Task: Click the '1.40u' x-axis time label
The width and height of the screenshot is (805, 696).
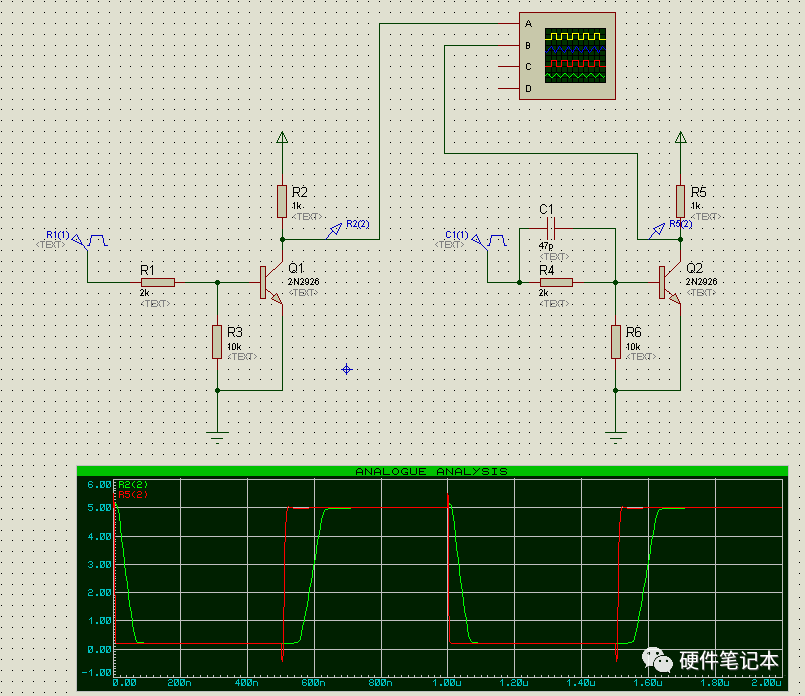Action: coord(581,683)
